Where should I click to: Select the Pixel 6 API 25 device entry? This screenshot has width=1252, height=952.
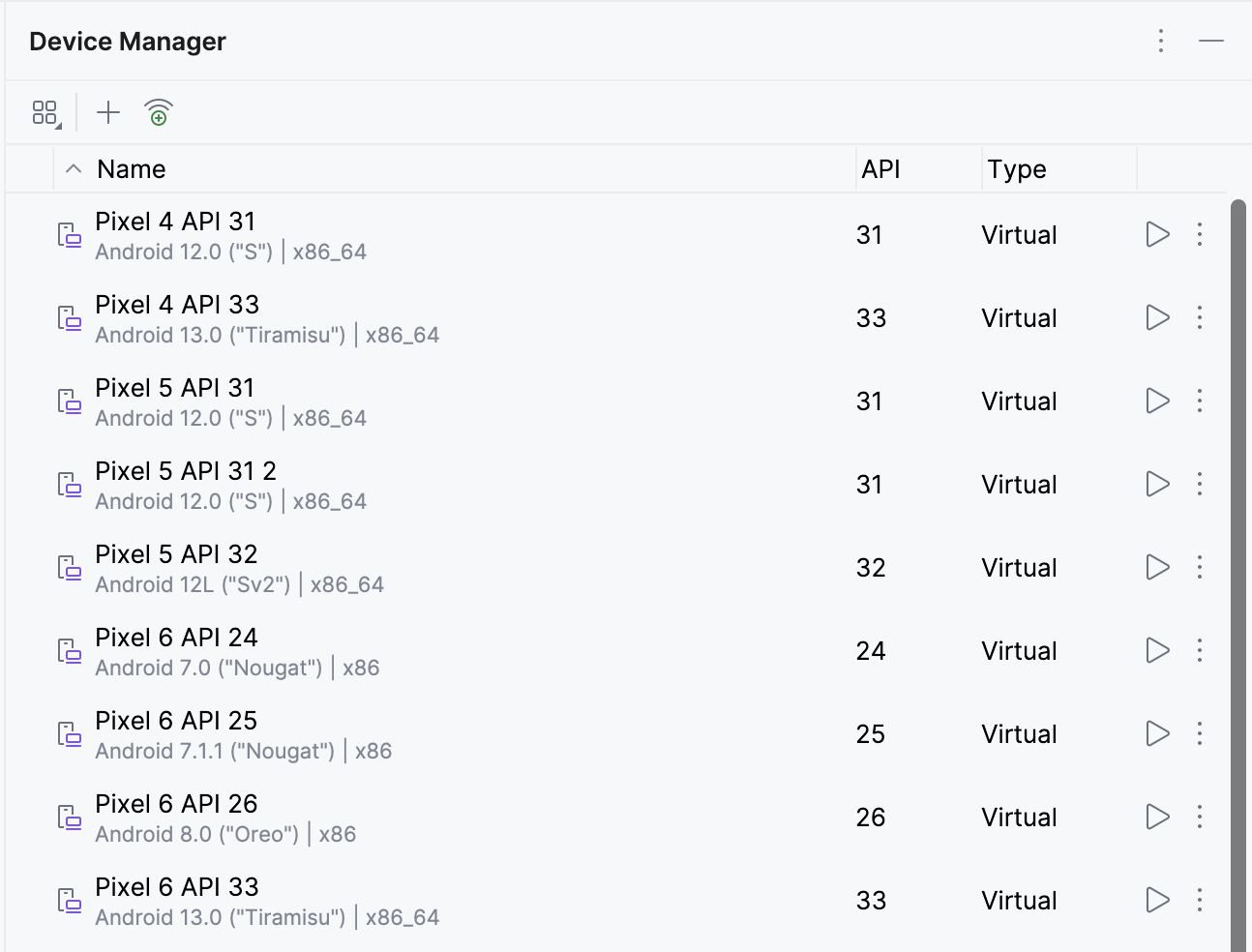pyautogui.click(x=387, y=733)
